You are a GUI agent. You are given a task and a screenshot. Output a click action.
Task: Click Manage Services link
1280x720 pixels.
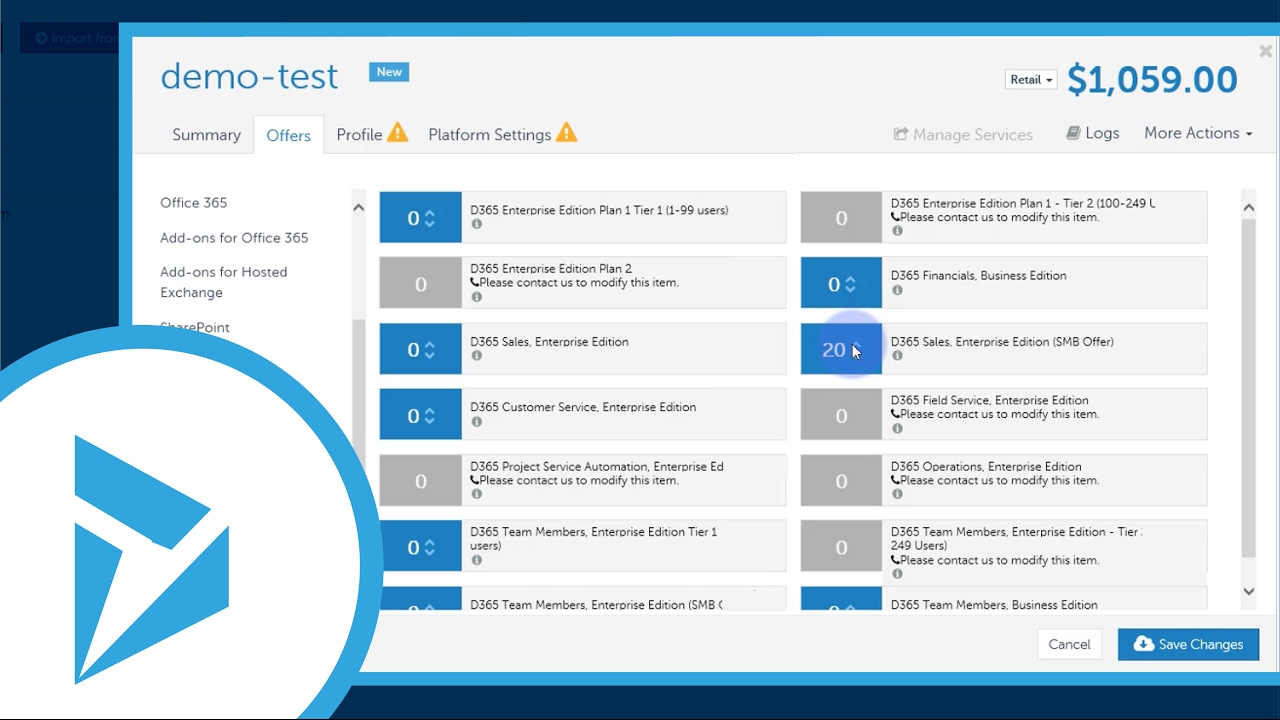(962, 134)
